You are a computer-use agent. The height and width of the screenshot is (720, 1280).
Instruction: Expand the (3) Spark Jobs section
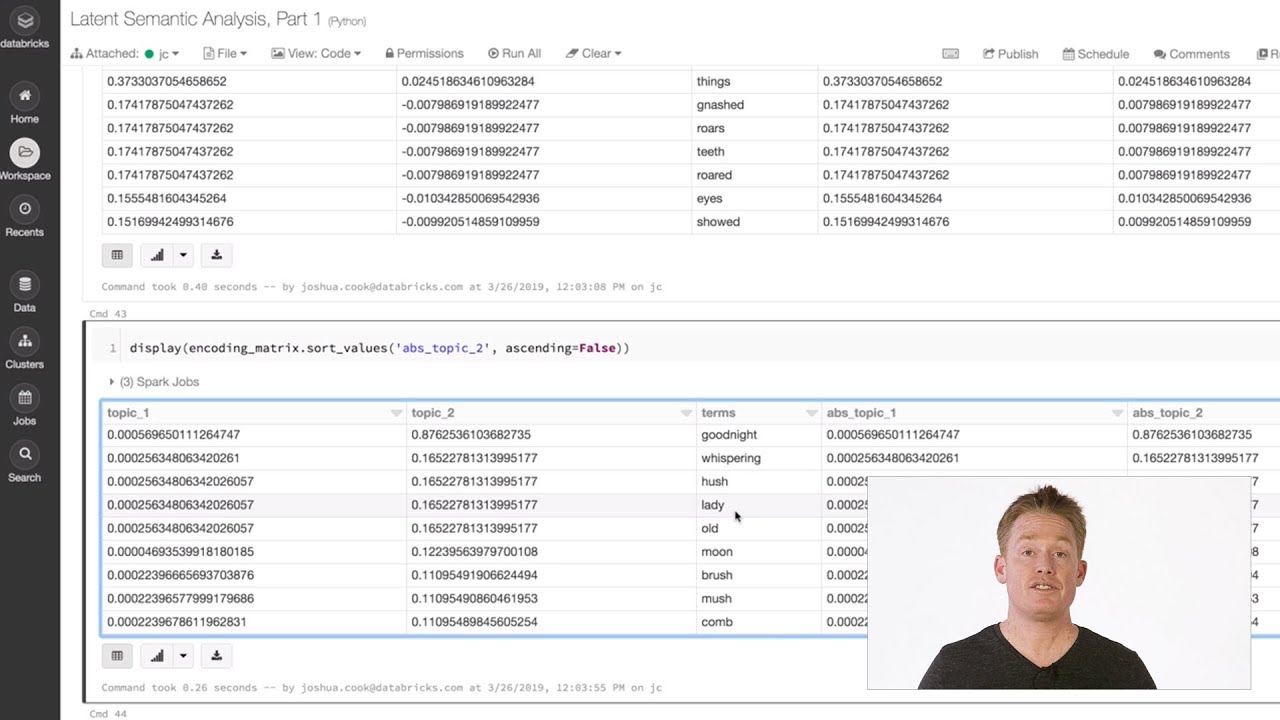point(154,382)
